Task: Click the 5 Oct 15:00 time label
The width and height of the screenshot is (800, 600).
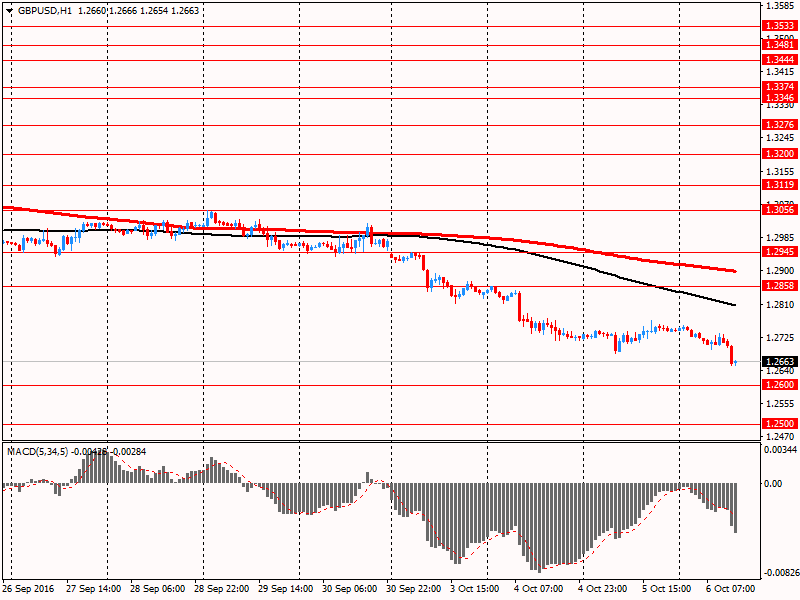Action: coord(667,589)
